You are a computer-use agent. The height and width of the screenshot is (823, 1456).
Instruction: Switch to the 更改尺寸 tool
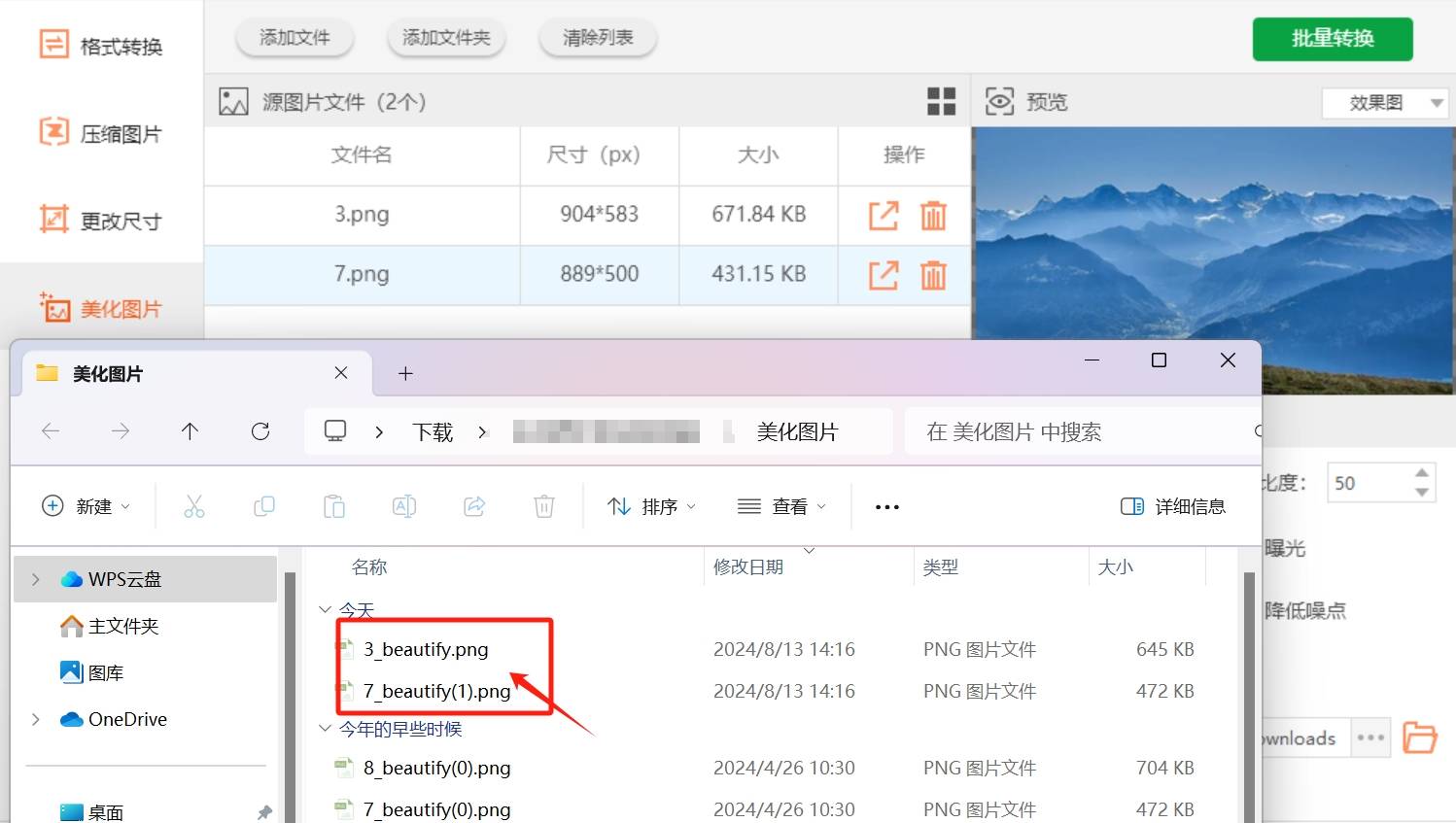coord(101,220)
